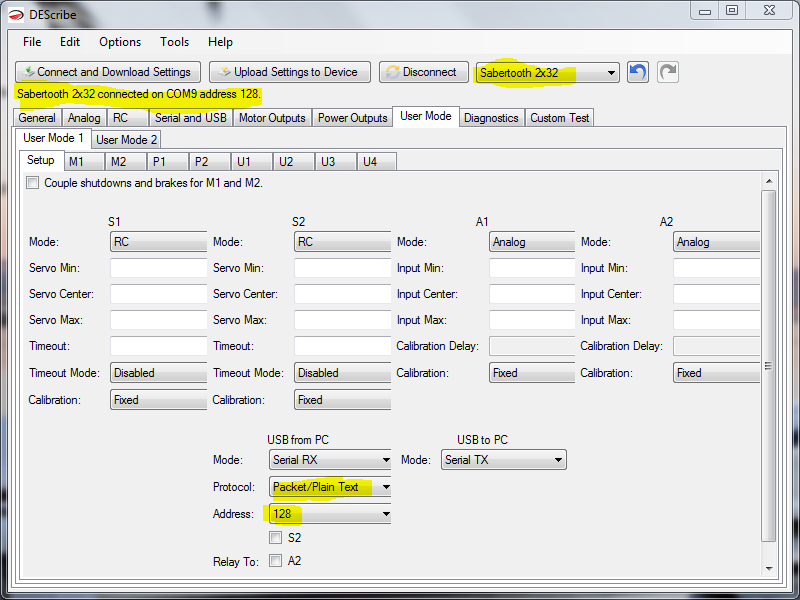
Task: Toggle Couple shutdowns and brakes checkbox
Action: tap(33, 183)
